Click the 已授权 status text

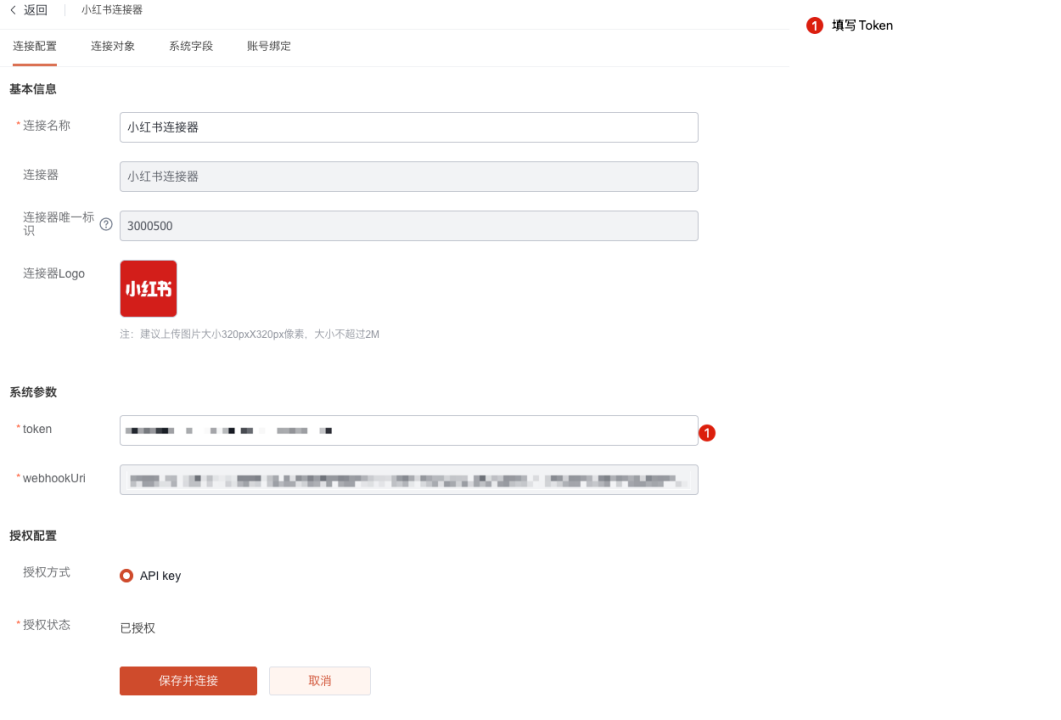click(x=137, y=628)
